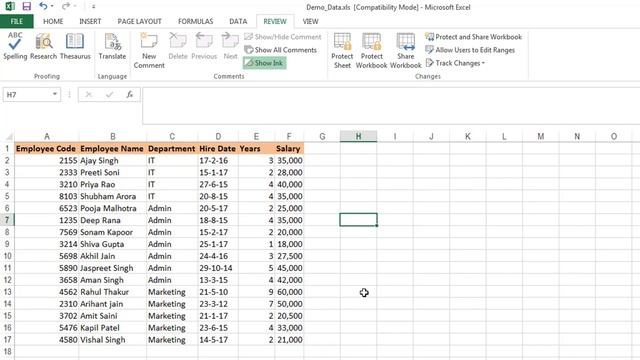The image size is (640, 360).
Task: Click the Undo icon
Action: (43, 6)
